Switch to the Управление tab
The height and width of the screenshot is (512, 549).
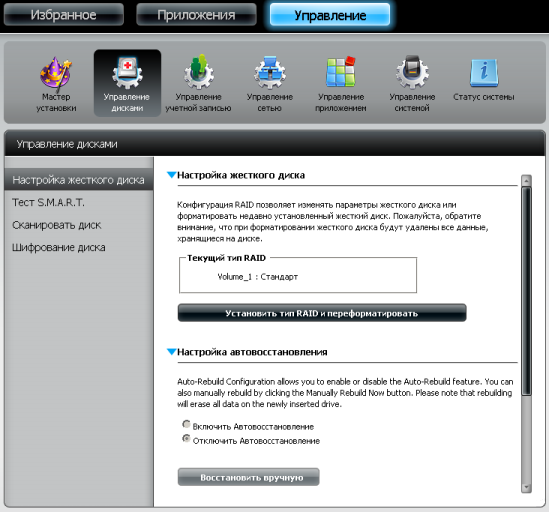(x=330, y=15)
